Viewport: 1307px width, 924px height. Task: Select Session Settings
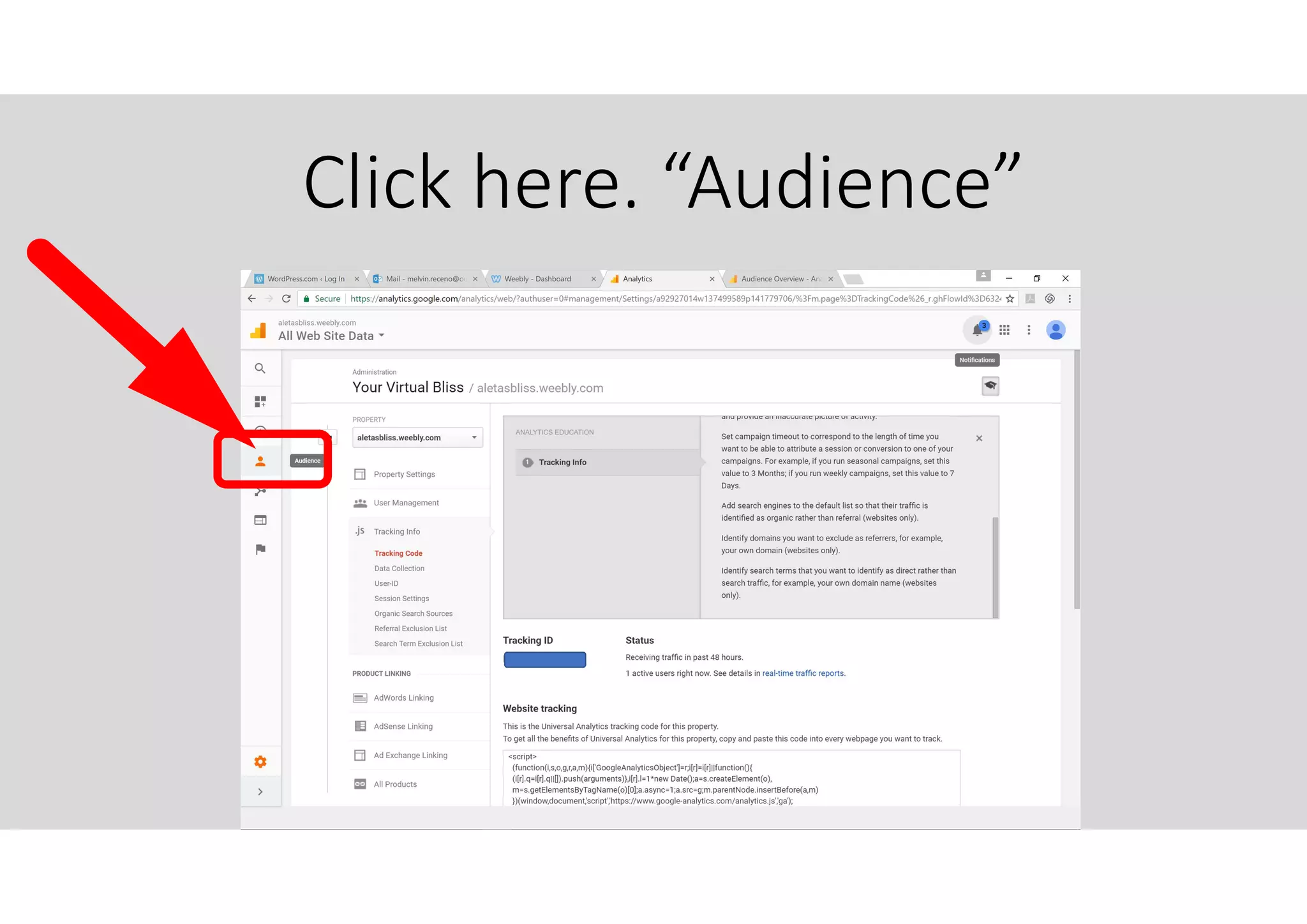(401, 599)
